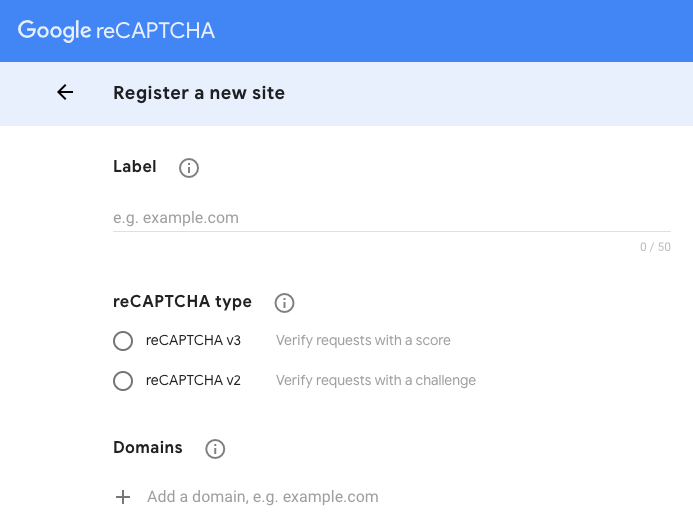Click the "Register a new site" heading

point(199,93)
